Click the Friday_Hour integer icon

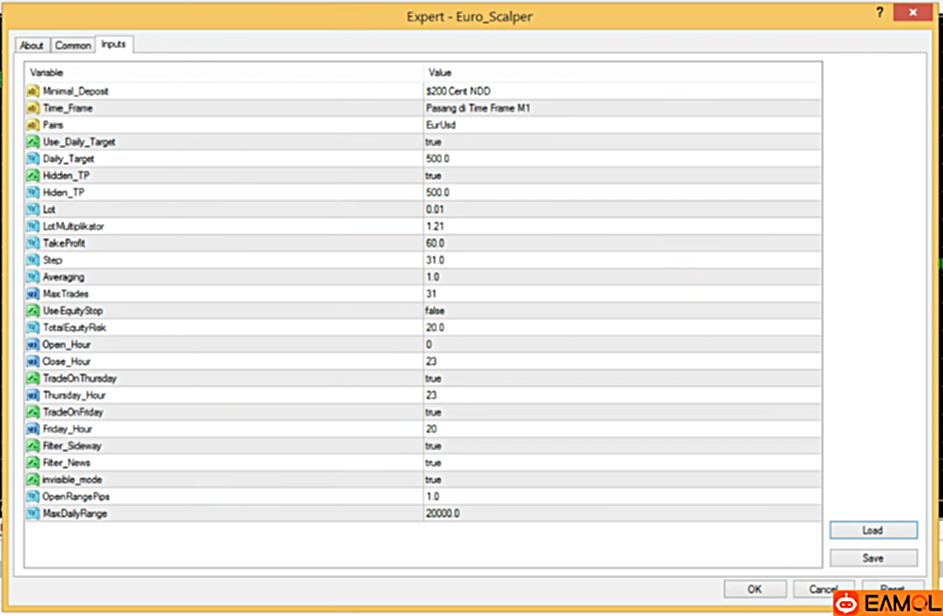click(32, 429)
